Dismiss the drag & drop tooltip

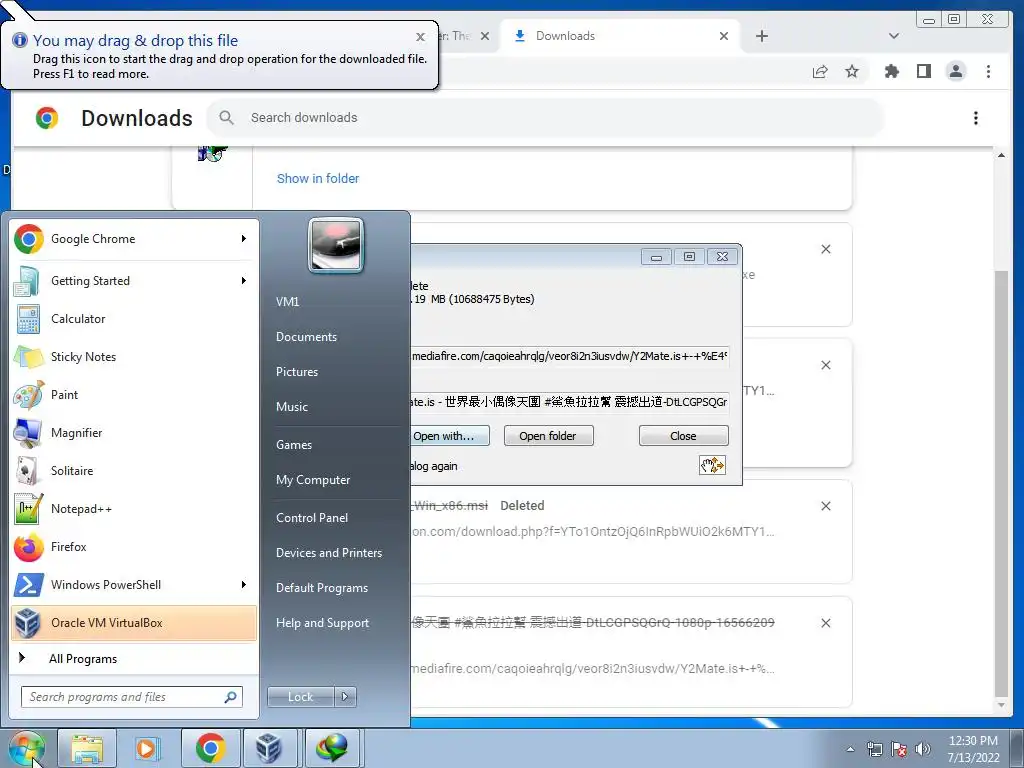[x=421, y=37]
